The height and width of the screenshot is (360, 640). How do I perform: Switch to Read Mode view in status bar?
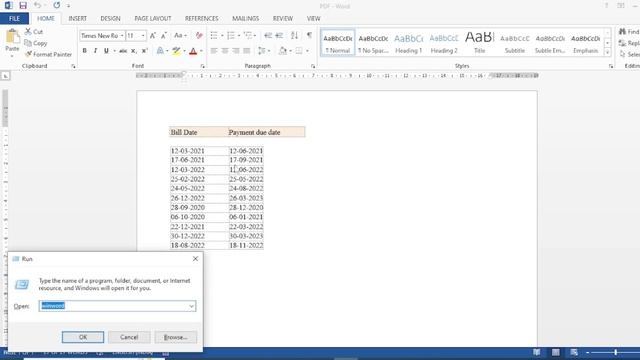click(537, 352)
